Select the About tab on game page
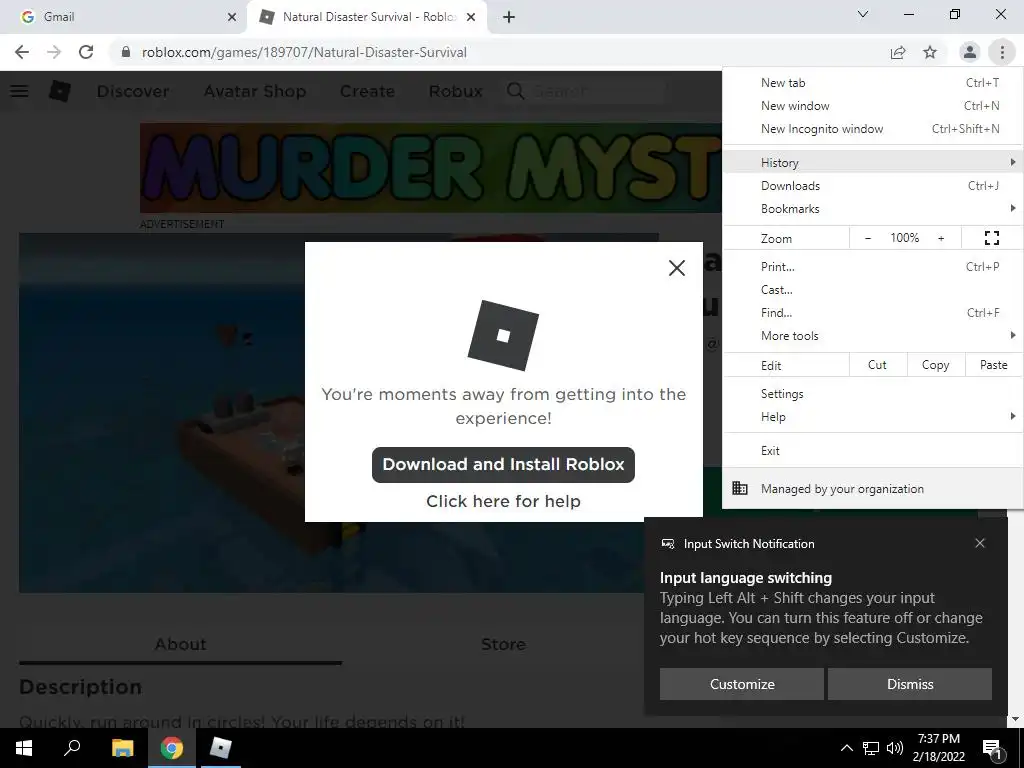 pyautogui.click(x=180, y=644)
